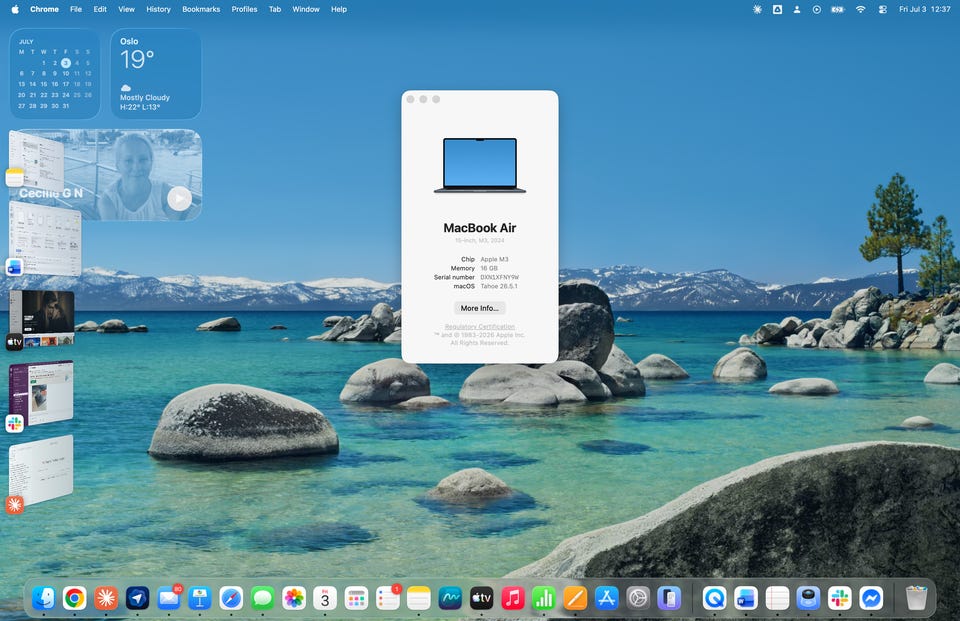Screen dimensions: 960x621
Task: Open Messenger from the dock
Action: click(x=871, y=598)
